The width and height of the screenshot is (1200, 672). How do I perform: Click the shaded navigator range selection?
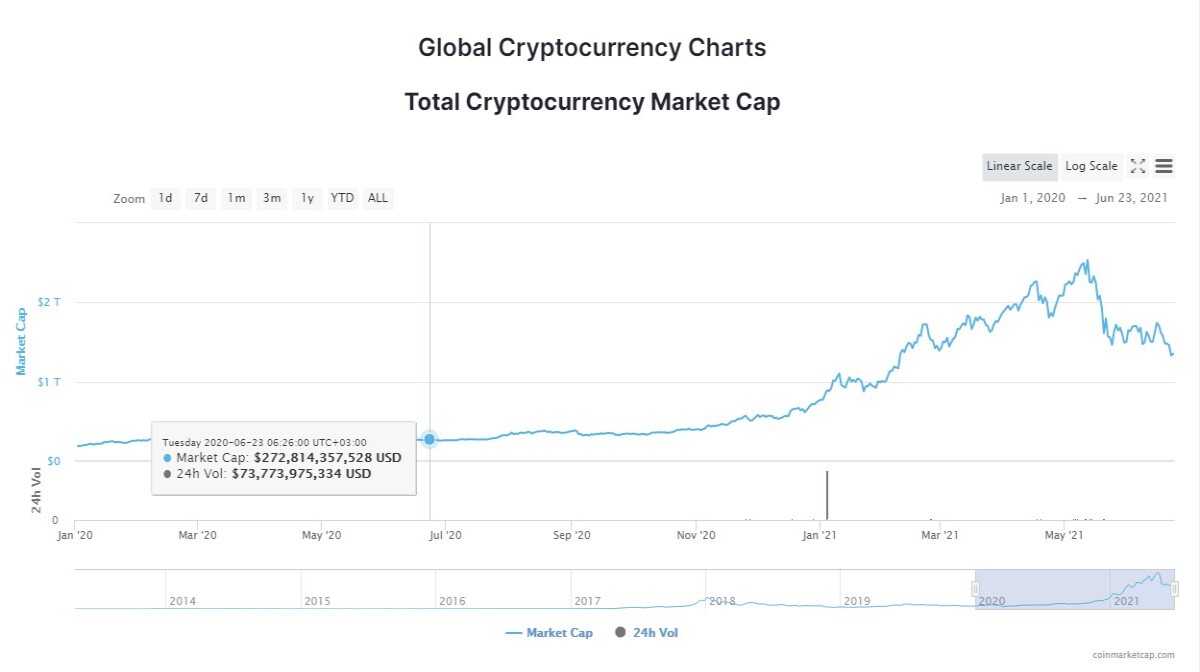point(1075,589)
